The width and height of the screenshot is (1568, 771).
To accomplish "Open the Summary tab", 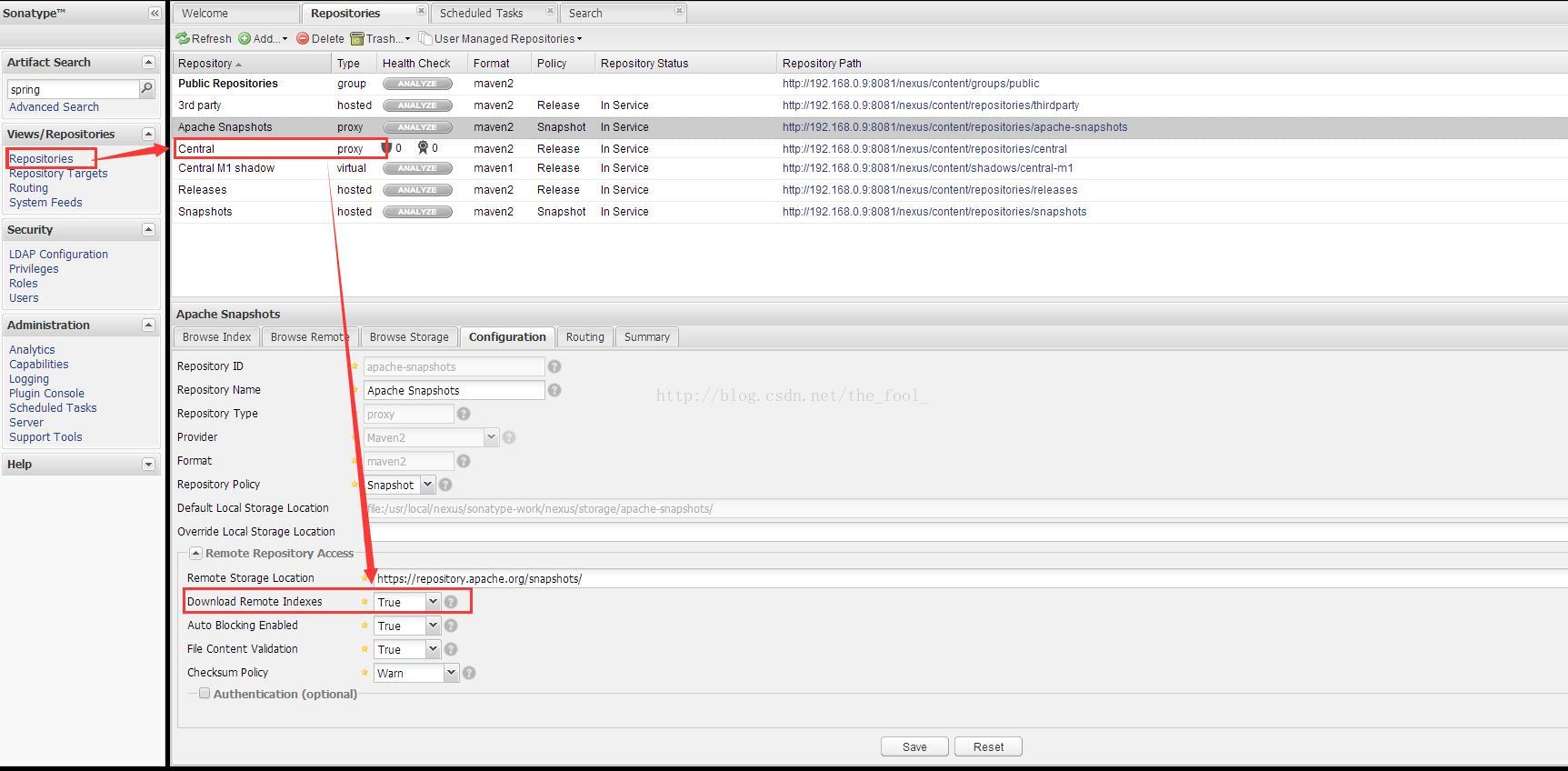I will point(647,336).
